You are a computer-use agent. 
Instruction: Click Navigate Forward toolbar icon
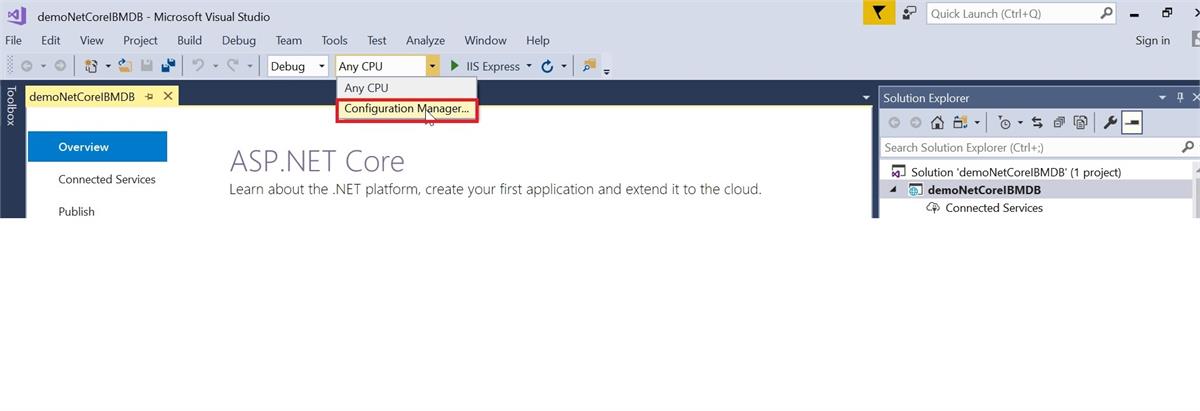tap(60, 66)
